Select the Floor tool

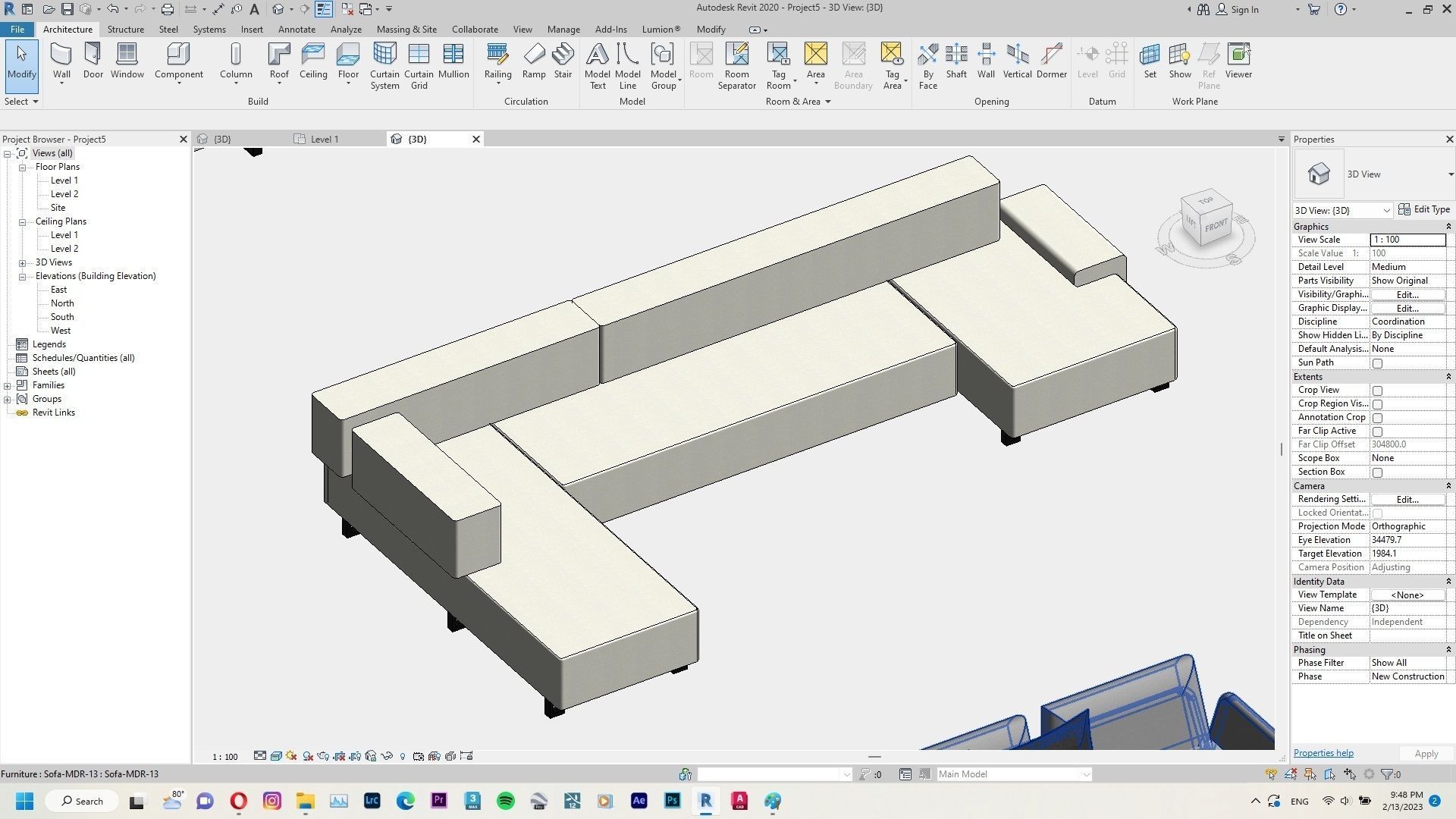(x=348, y=61)
